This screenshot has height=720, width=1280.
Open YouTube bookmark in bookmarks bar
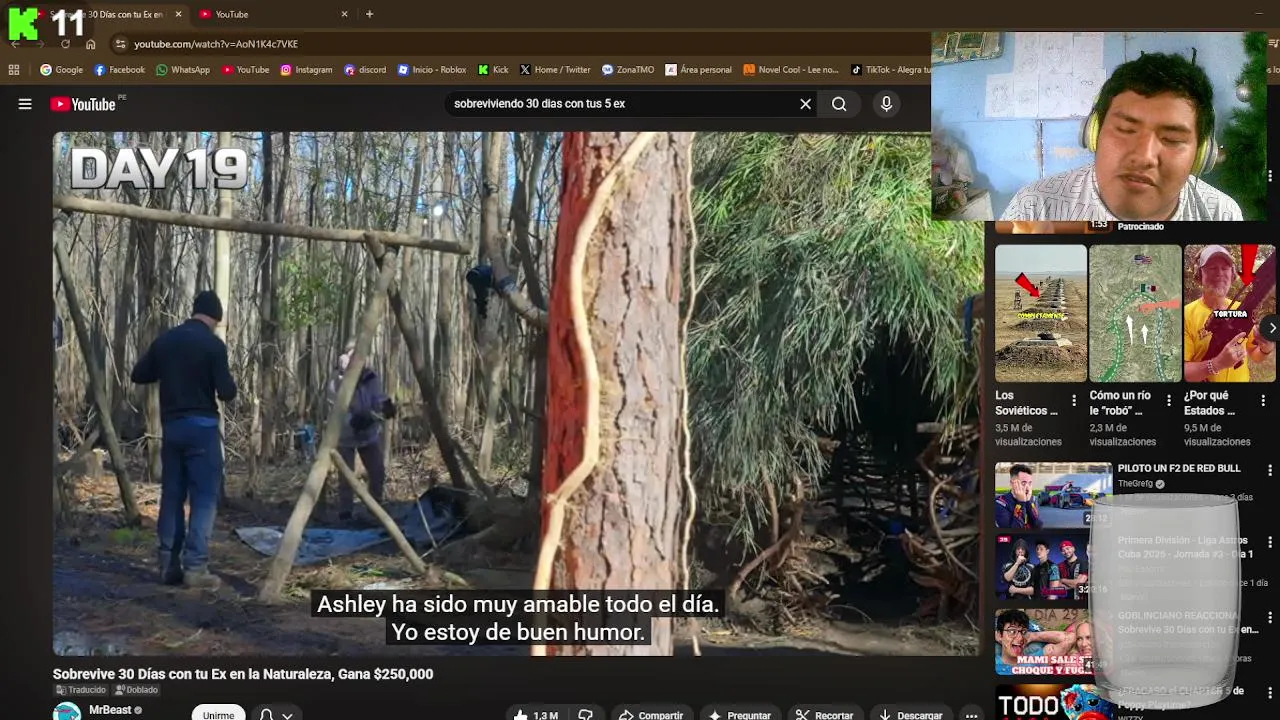click(x=246, y=70)
